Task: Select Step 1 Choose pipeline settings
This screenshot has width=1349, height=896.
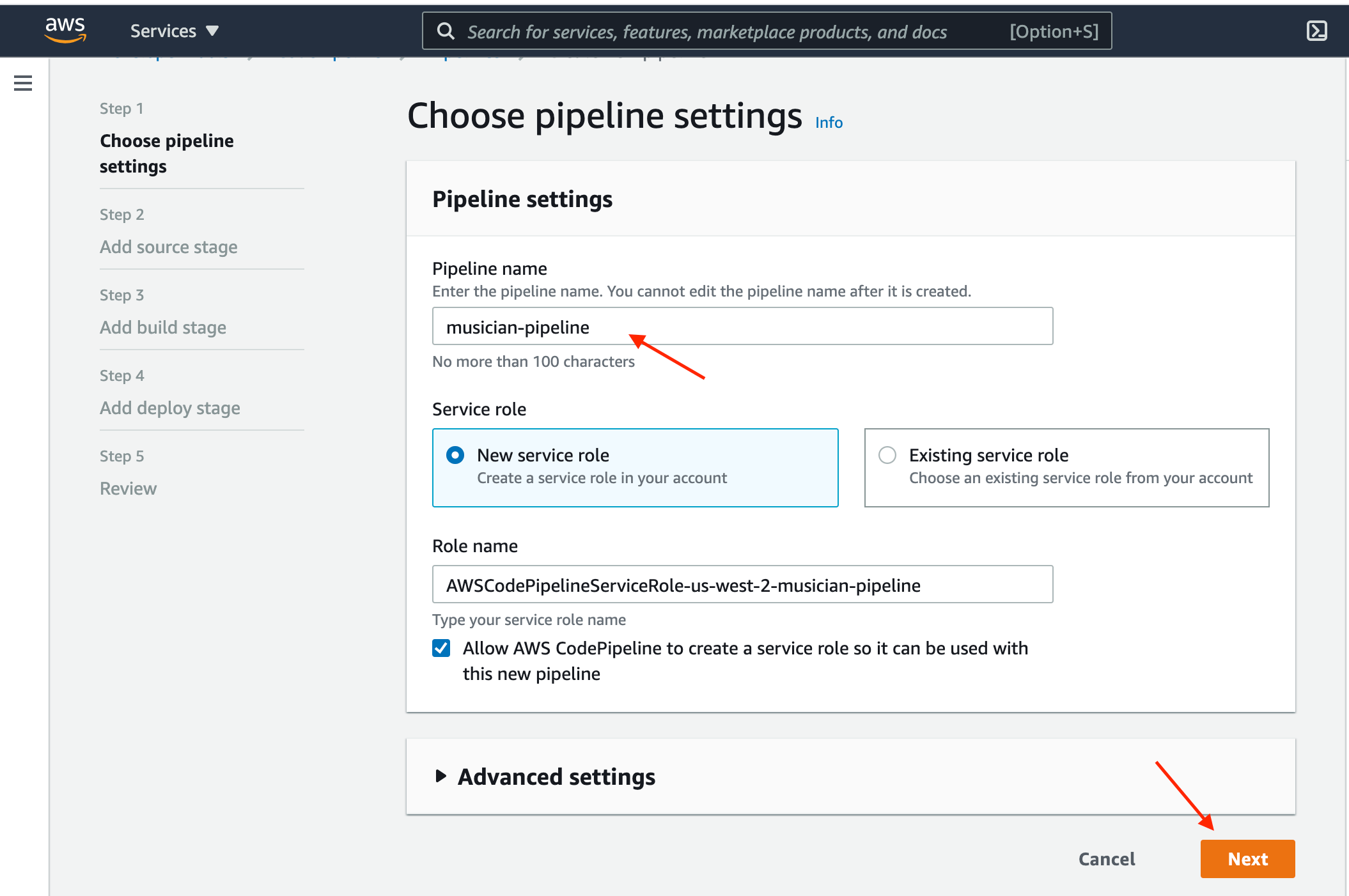Action: pos(166,153)
